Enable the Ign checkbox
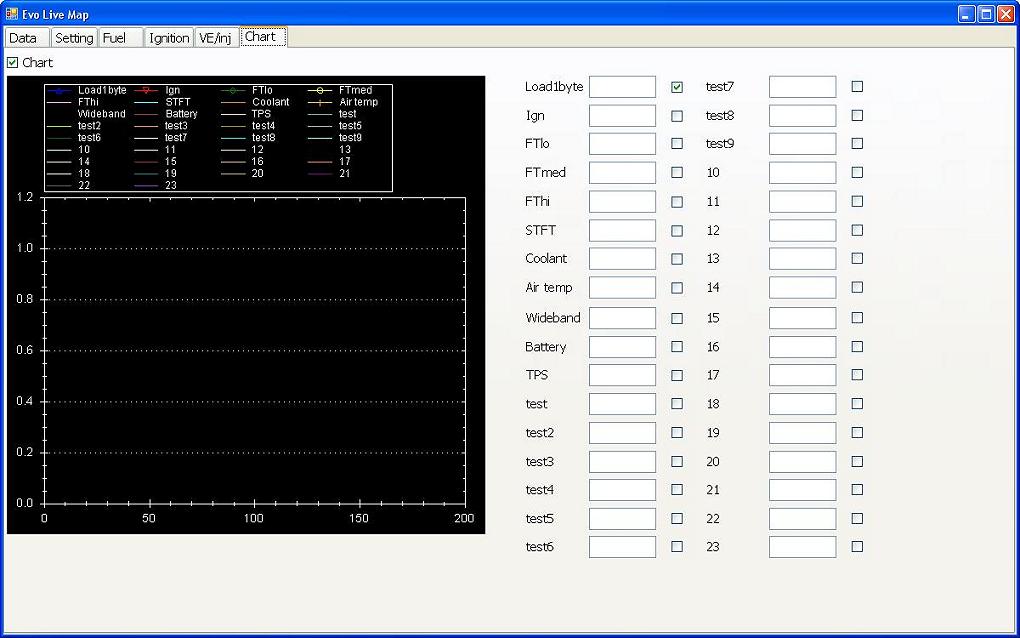This screenshot has height=638, width=1020. coord(677,116)
